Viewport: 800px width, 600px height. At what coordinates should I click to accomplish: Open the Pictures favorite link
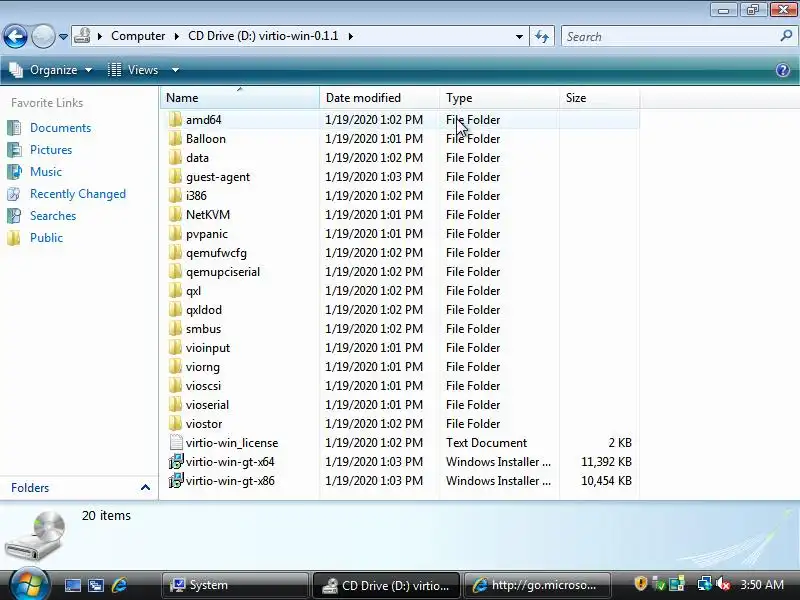(x=51, y=149)
